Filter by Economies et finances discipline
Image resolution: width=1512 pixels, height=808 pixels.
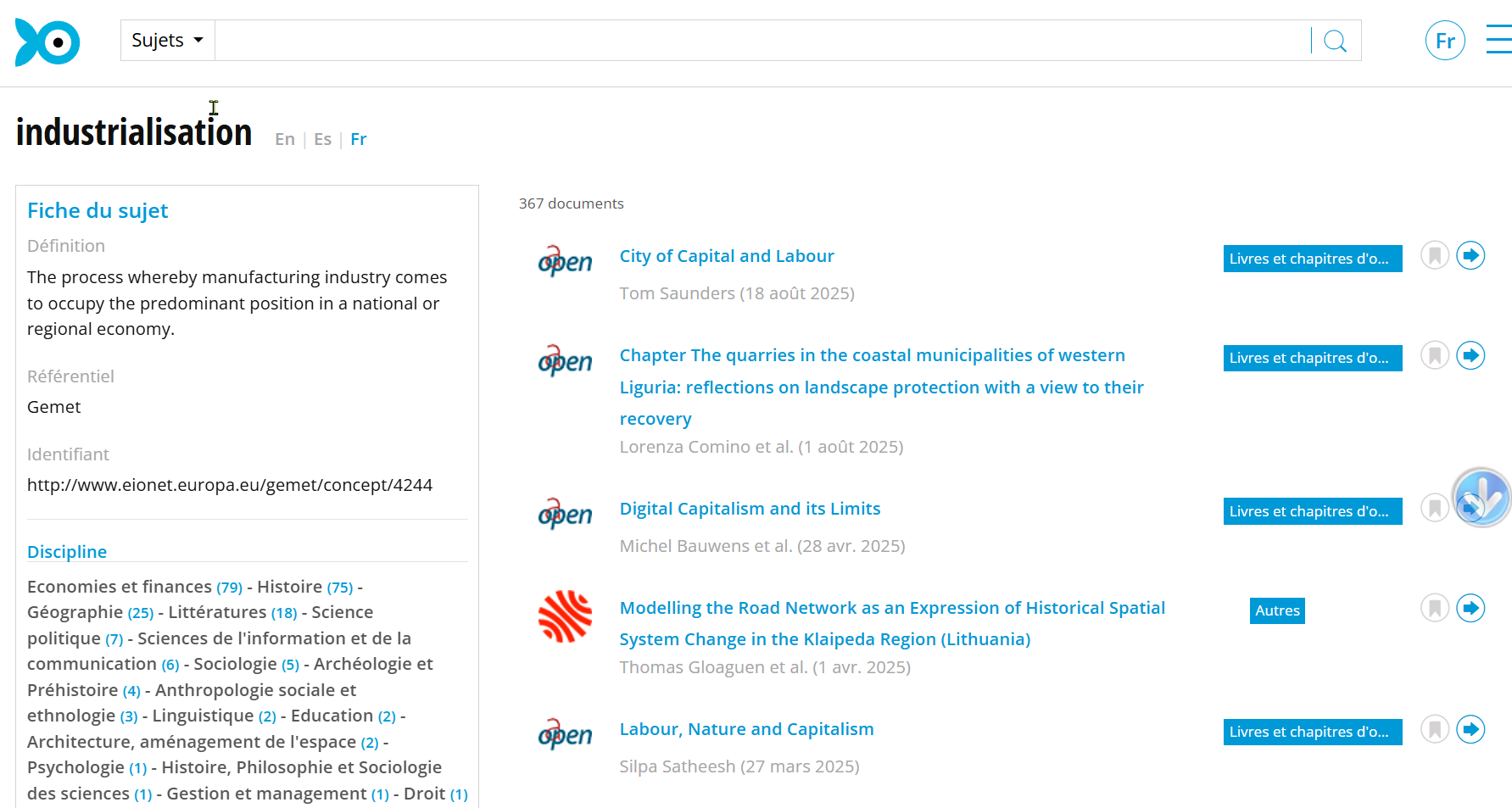[120, 587]
